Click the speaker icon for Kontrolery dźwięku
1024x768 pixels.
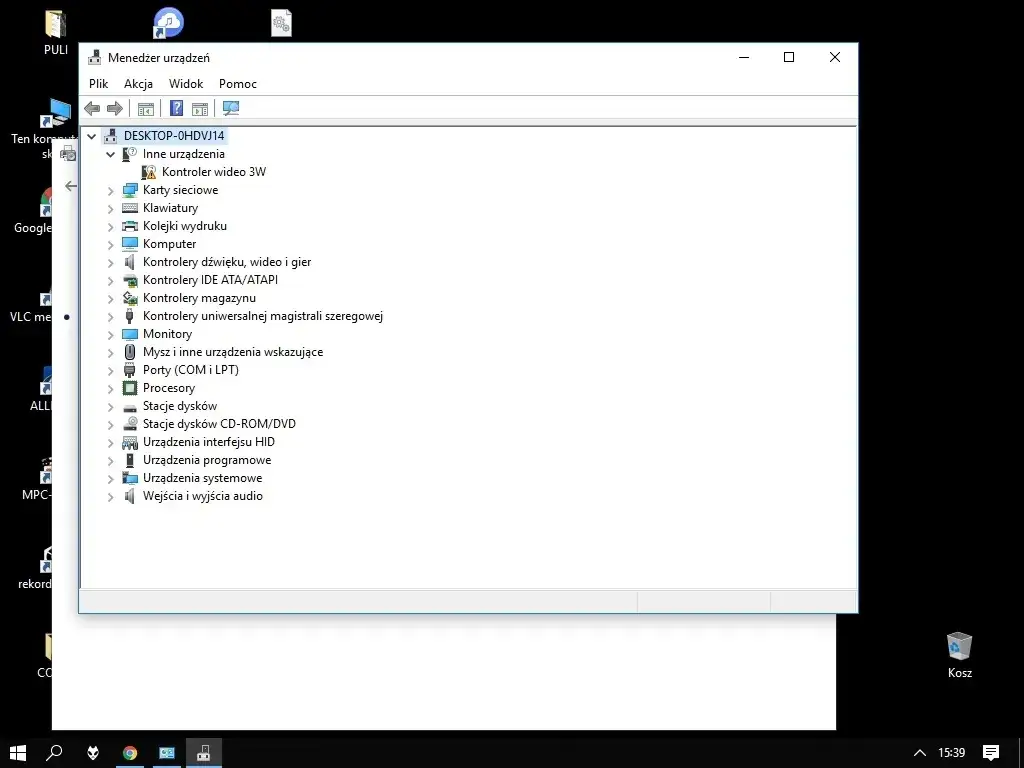tap(130, 262)
